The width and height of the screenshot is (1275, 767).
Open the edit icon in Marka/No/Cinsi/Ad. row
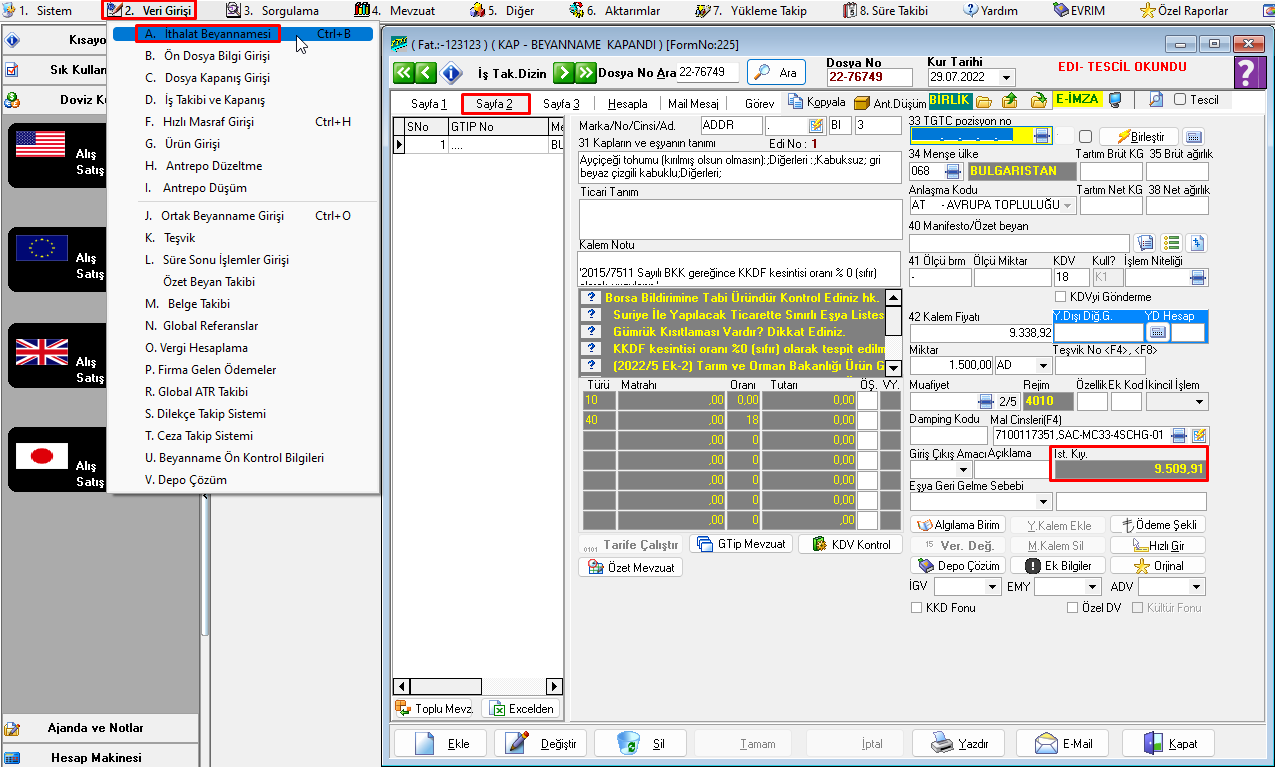(x=816, y=126)
